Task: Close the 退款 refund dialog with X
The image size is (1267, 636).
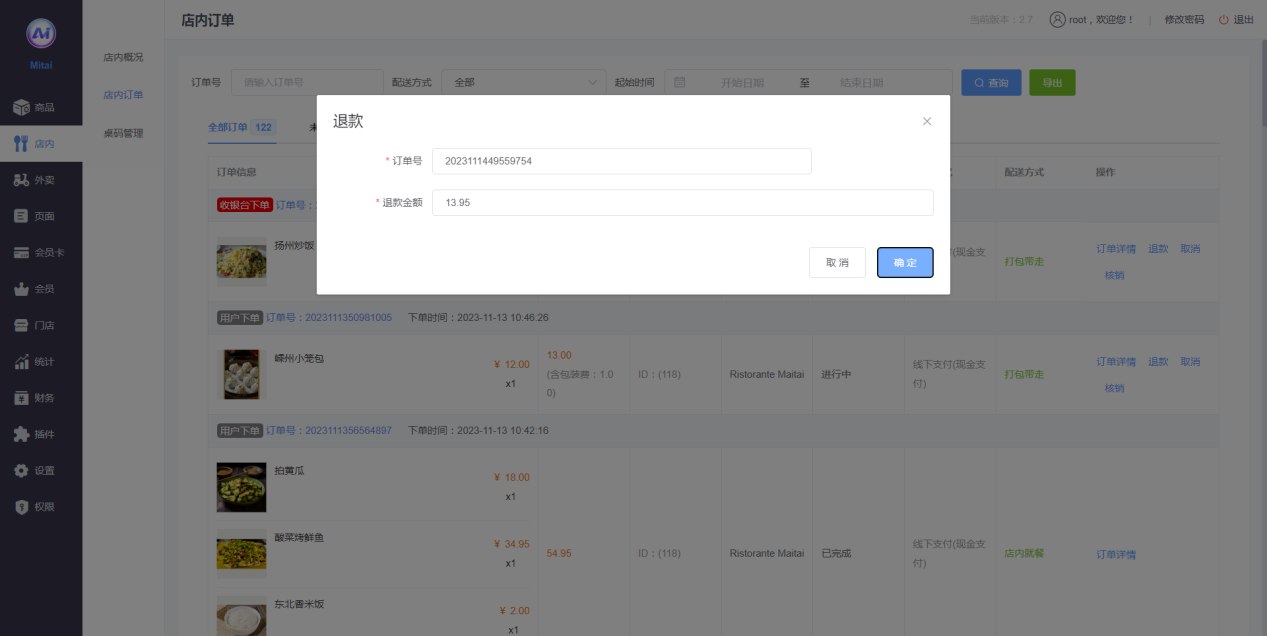Action: (x=926, y=121)
